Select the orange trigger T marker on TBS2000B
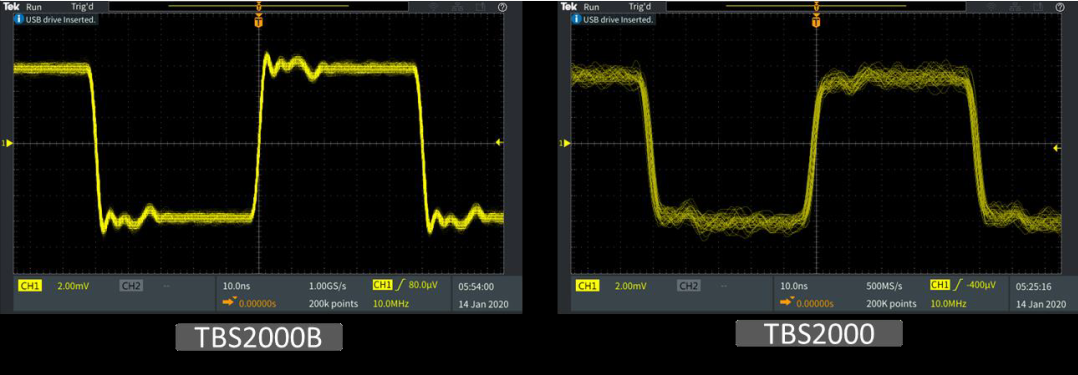Viewport: 1078px width, 375px height. tap(258, 21)
